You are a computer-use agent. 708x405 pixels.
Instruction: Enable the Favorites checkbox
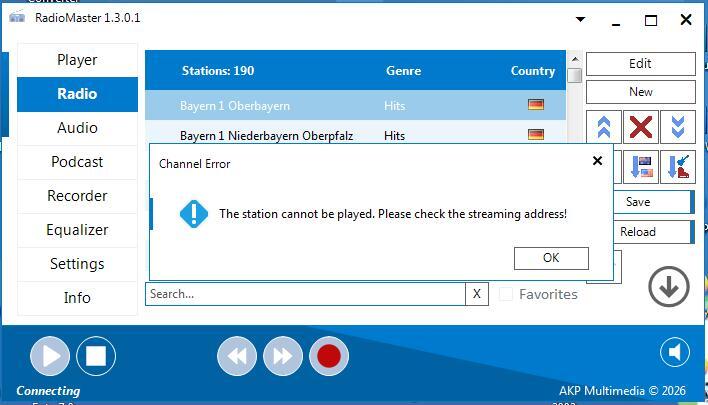pyautogui.click(x=506, y=294)
